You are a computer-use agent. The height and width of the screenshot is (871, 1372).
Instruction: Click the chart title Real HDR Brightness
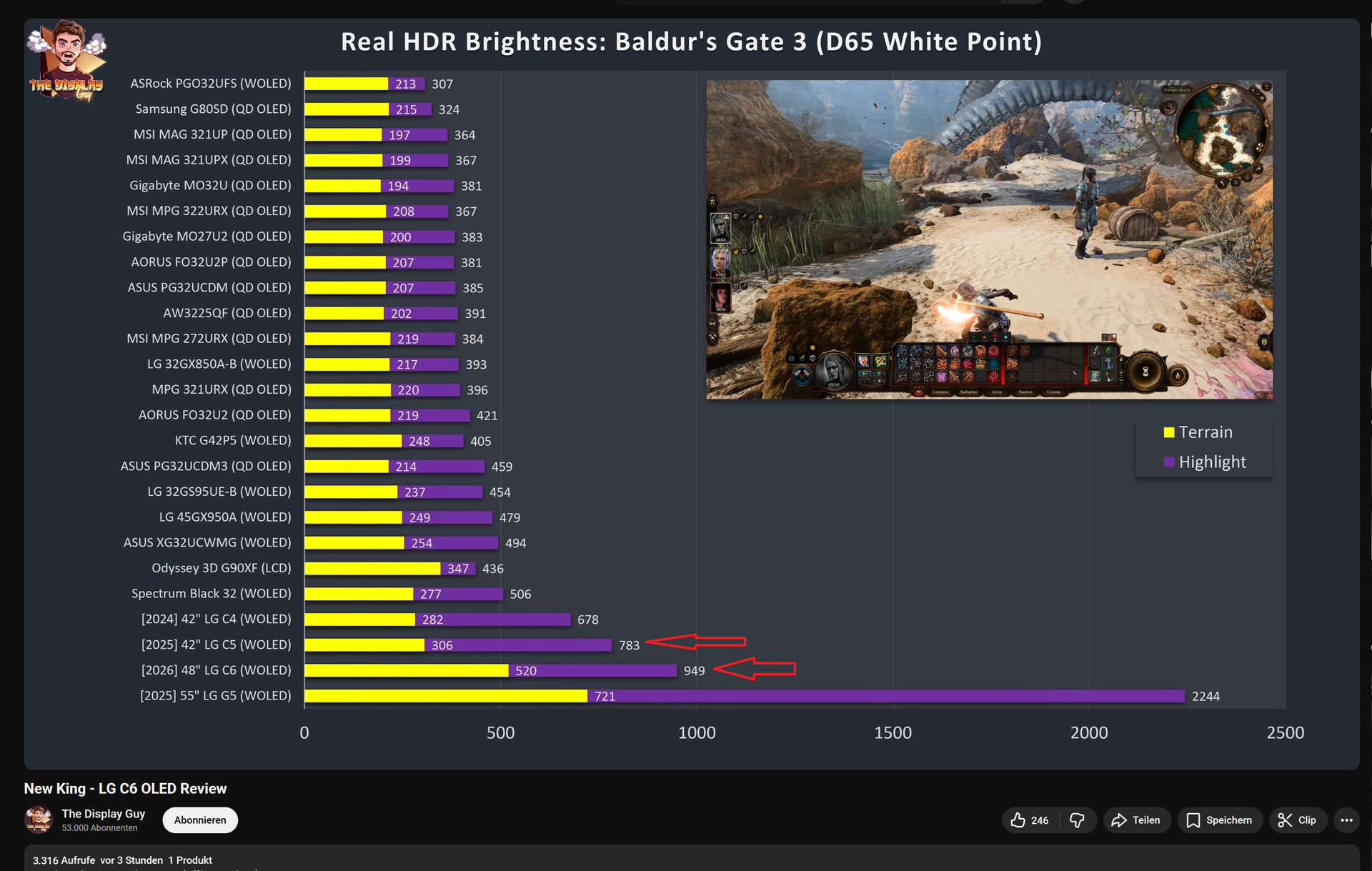click(692, 41)
